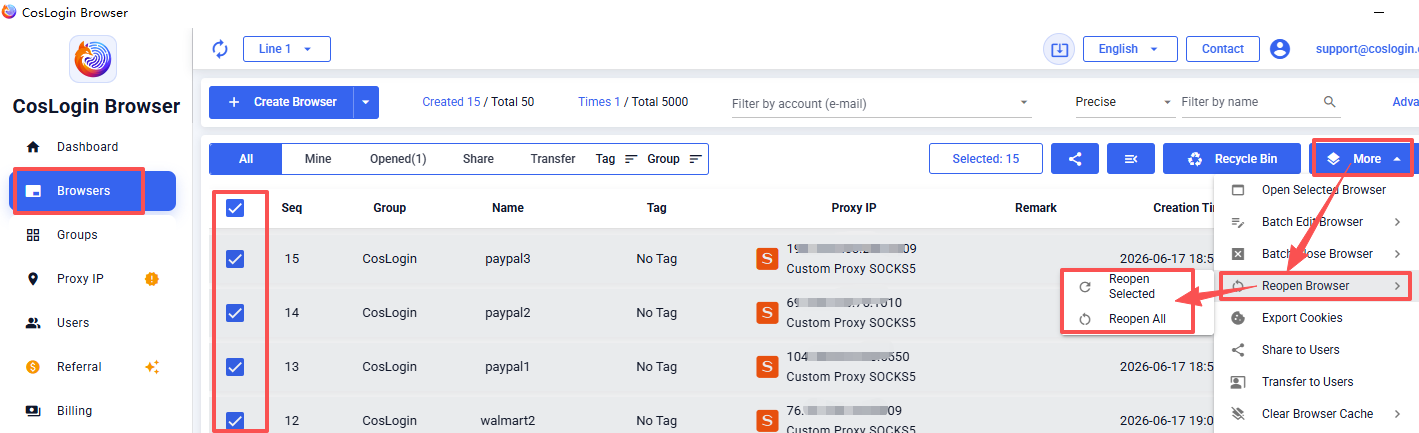Choose Transfer to Users menu entry
The width and height of the screenshot is (1419, 433).
click(1314, 382)
